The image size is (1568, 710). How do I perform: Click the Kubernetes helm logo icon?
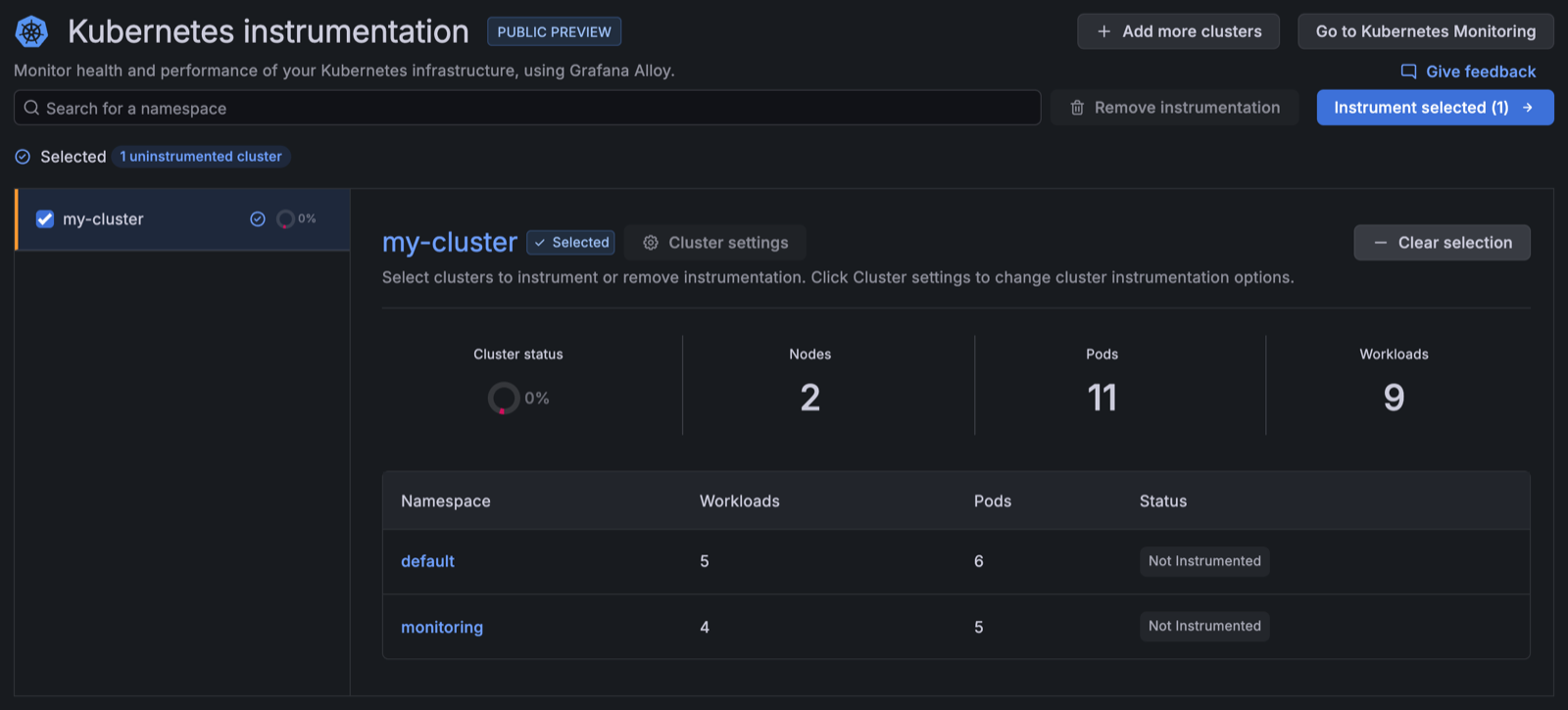click(31, 31)
